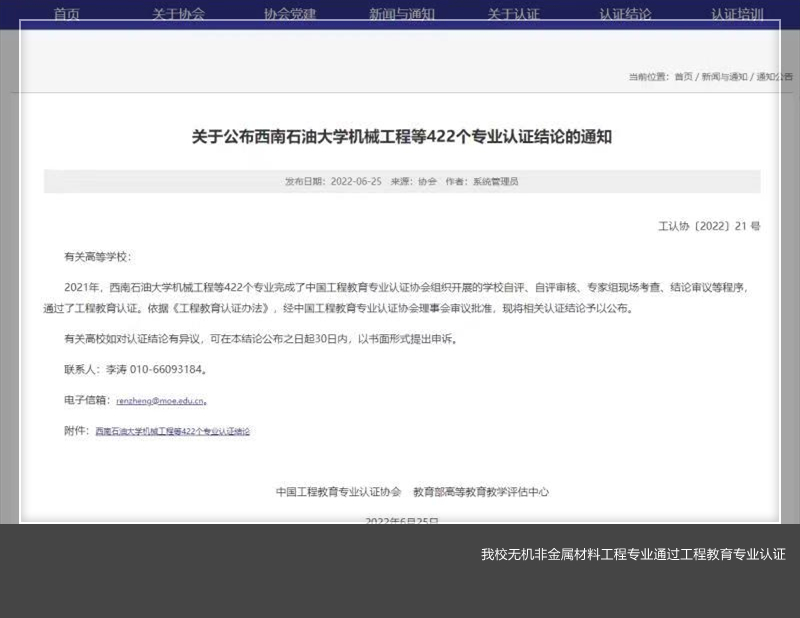
Task: Click the 教育部高等教育教学评估中心 signature text
Action: coord(481,492)
